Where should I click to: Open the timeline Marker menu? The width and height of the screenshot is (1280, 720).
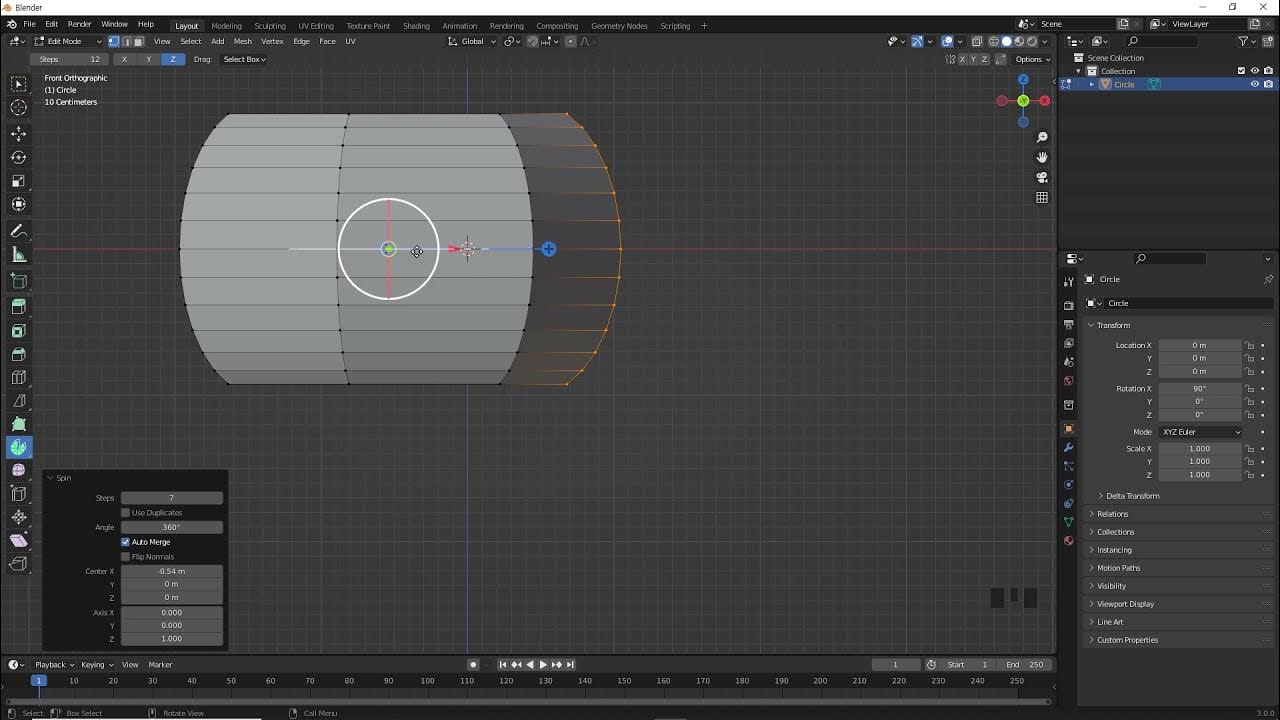click(160, 665)
